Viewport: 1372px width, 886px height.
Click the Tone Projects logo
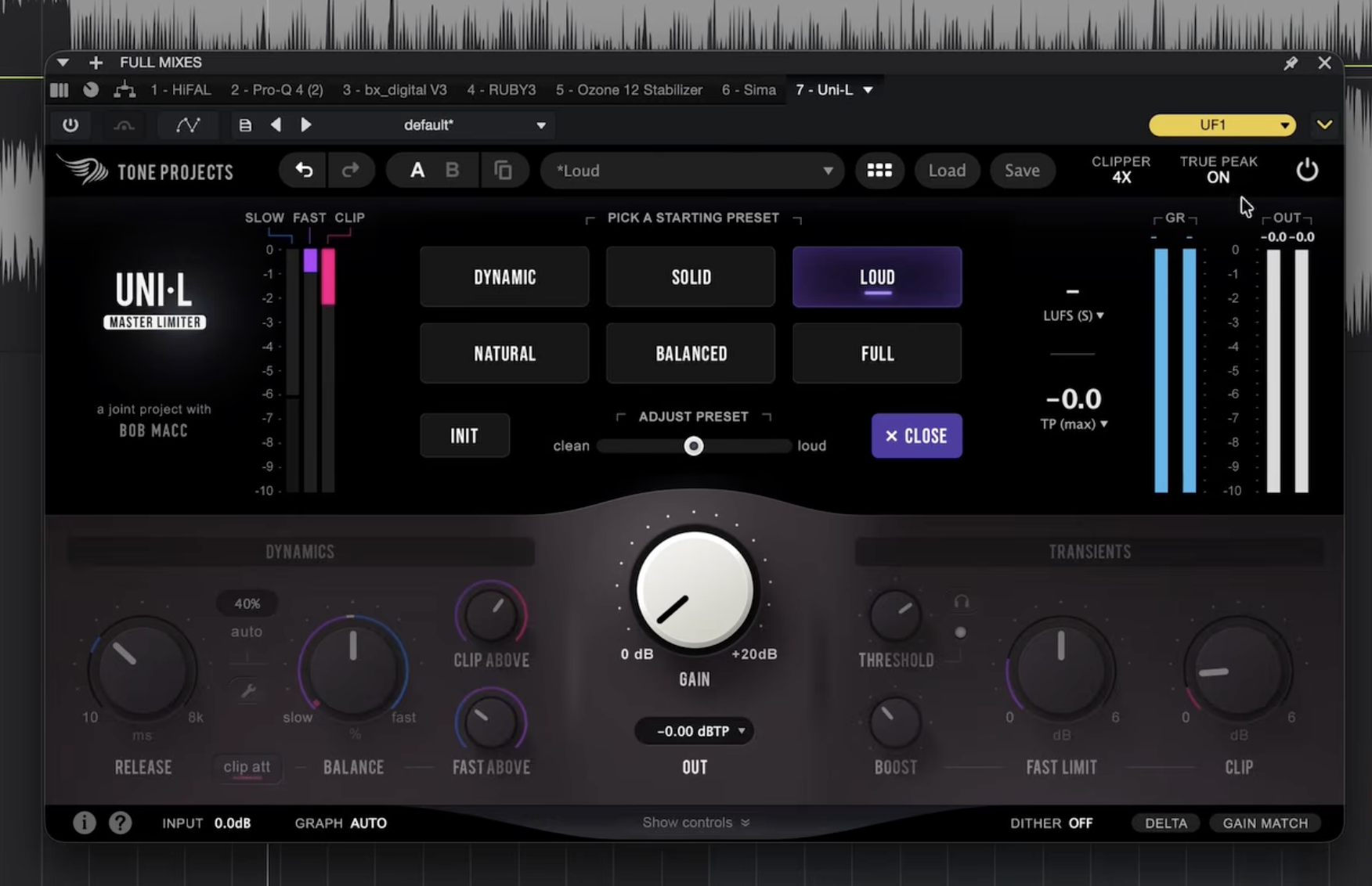pos(146,171)
